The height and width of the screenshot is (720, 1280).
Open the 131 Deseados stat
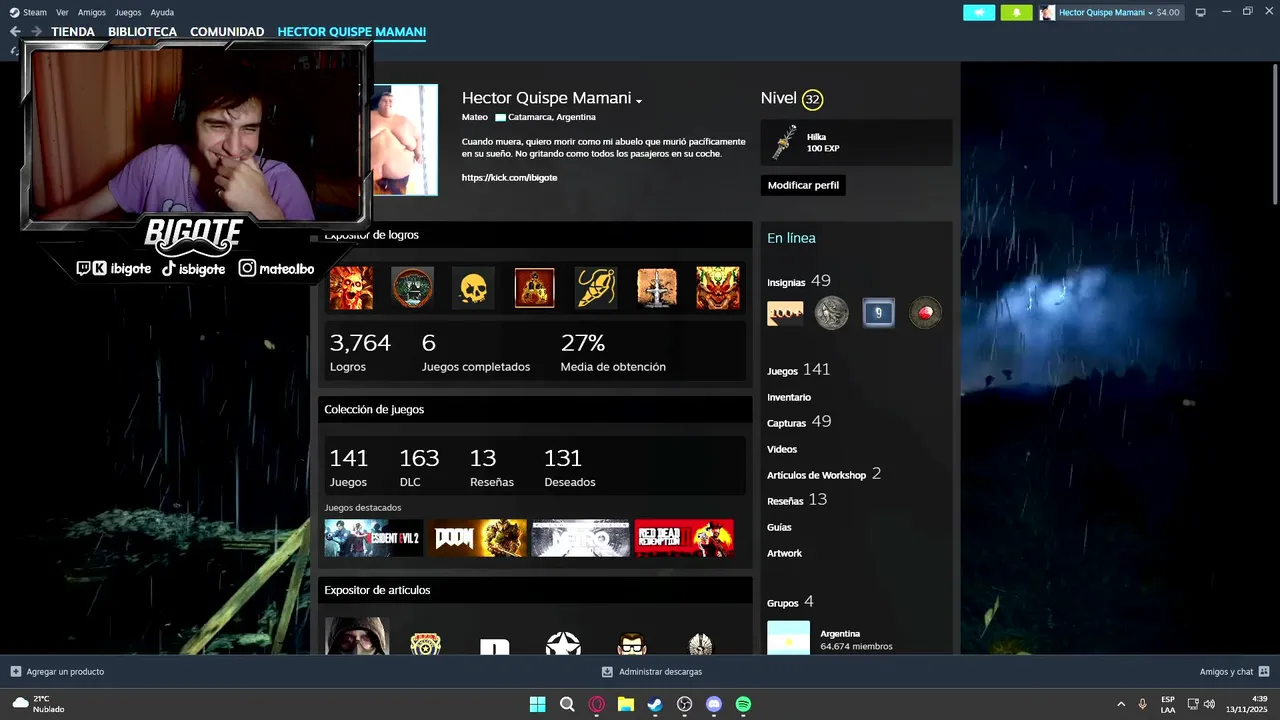coord(570,467)
